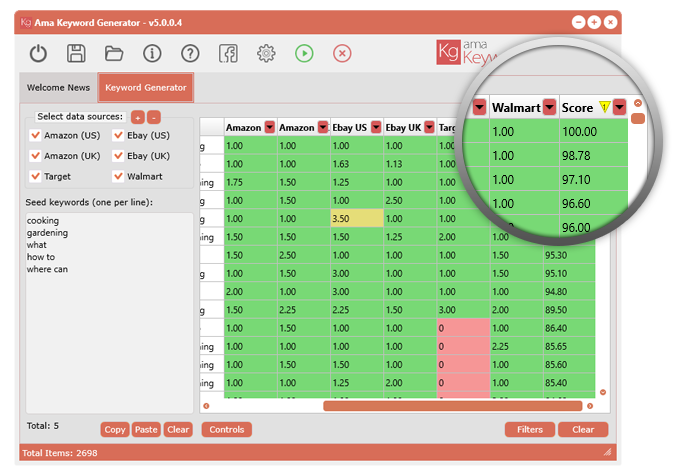Click Copy button under seed keywords
The width and height of the screenshot is (676, 476).
115,429
